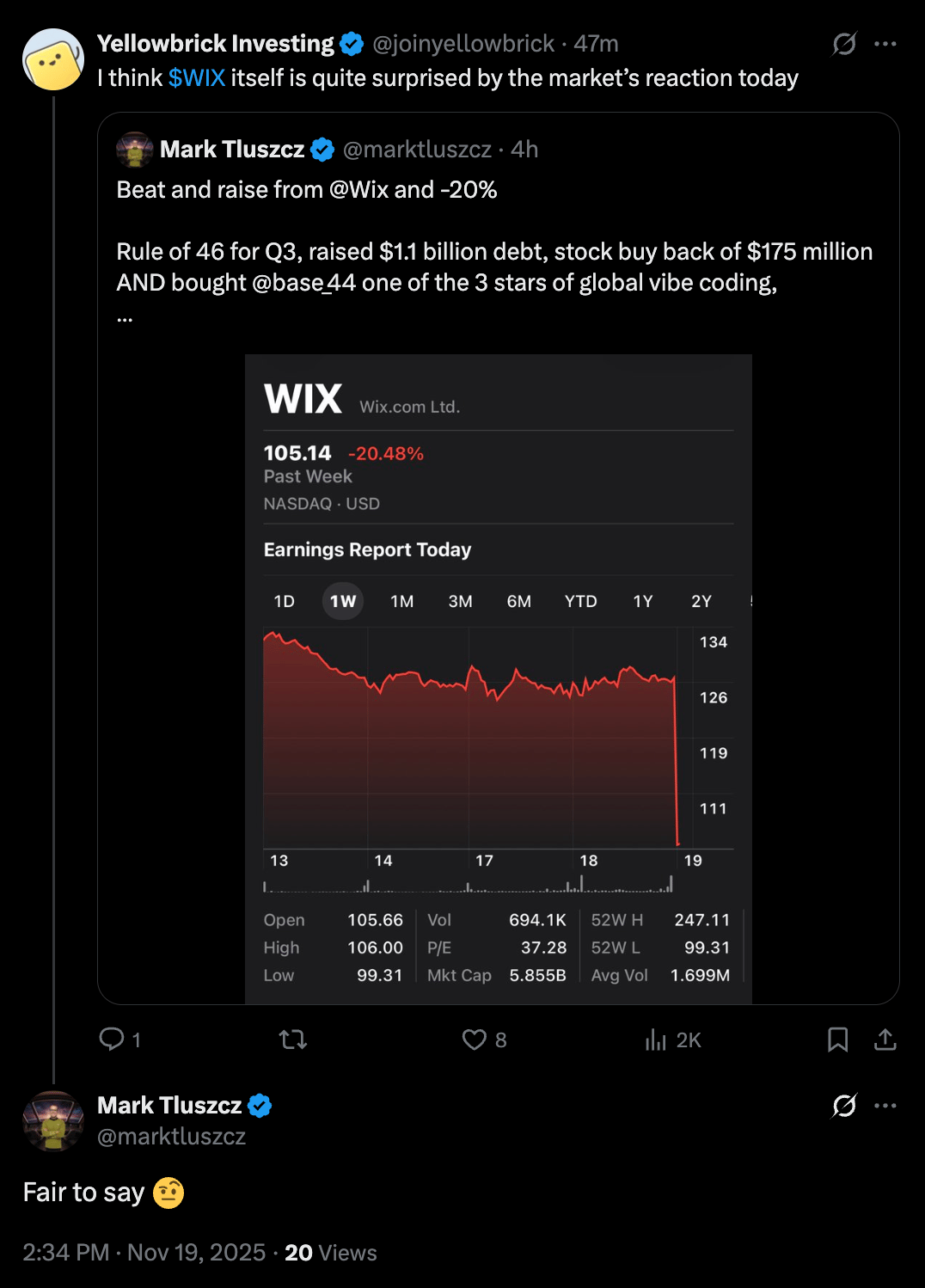Share the Yellowbrick post via upload icon
This screenshot has height=1288, width=925.
885,1040
